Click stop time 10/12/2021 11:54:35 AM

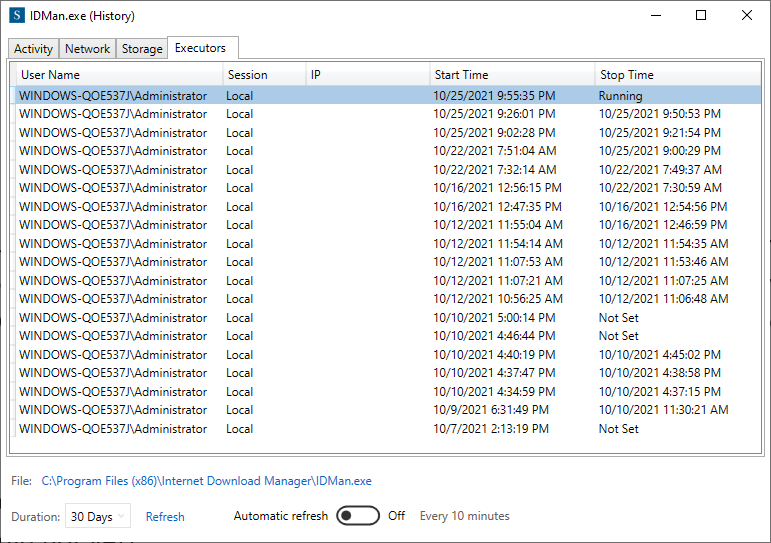(663, 243)
